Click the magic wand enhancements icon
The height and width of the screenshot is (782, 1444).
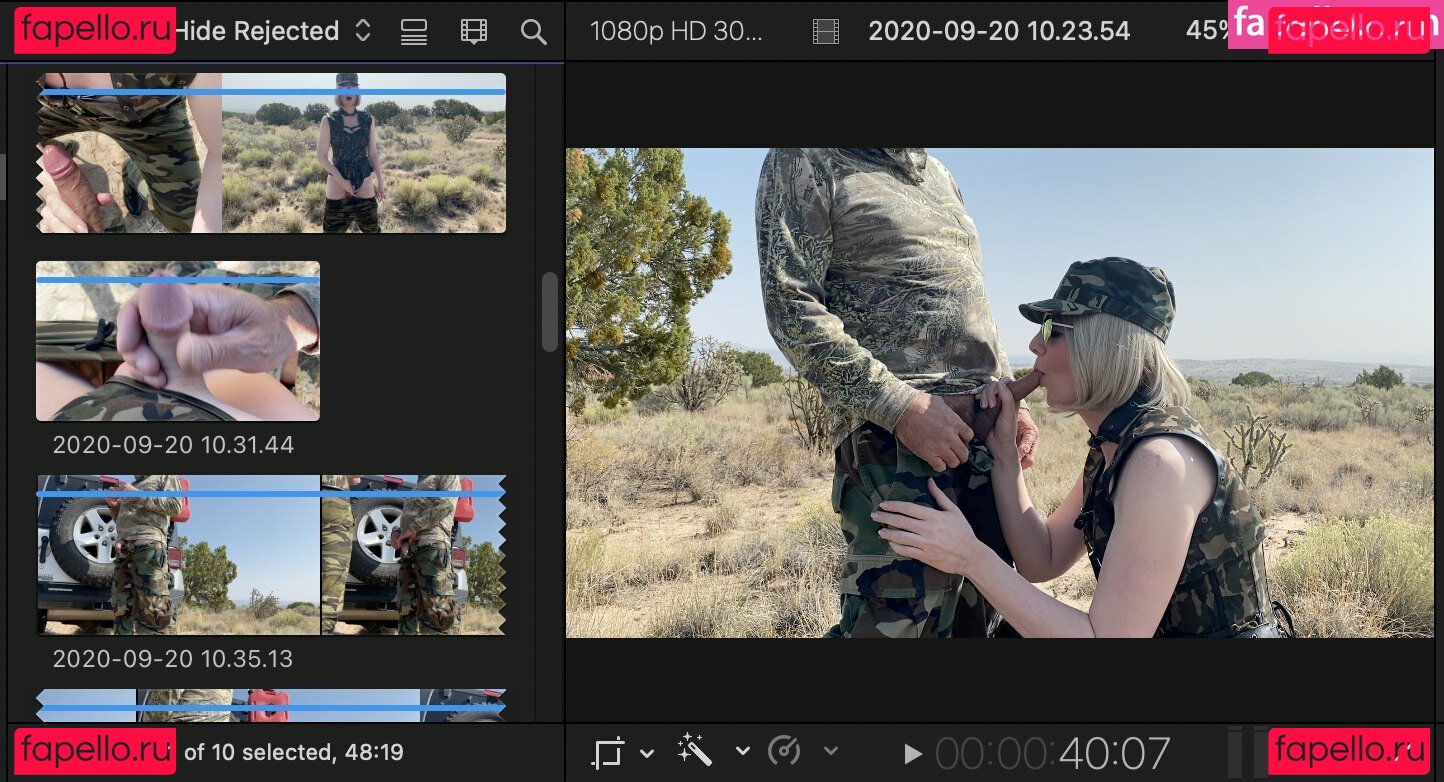(694, 751)
